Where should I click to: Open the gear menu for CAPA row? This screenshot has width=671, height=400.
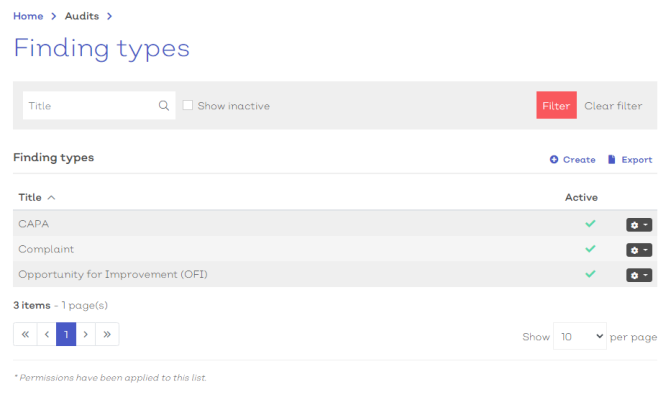(x=639, y=225)
